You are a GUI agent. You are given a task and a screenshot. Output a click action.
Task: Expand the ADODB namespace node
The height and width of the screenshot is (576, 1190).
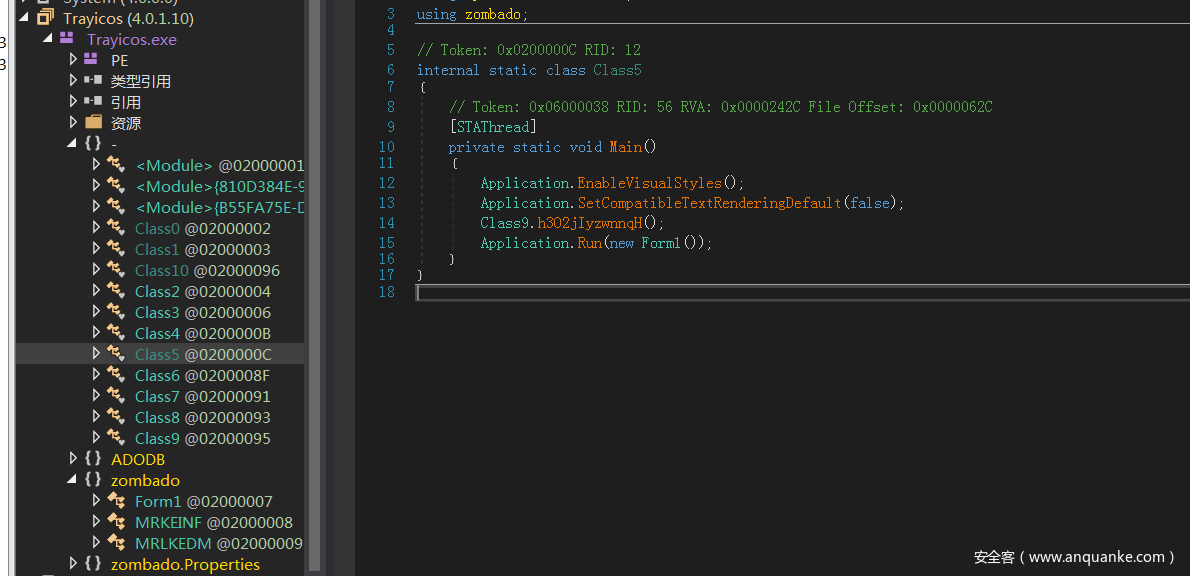[x=73, y=459]
